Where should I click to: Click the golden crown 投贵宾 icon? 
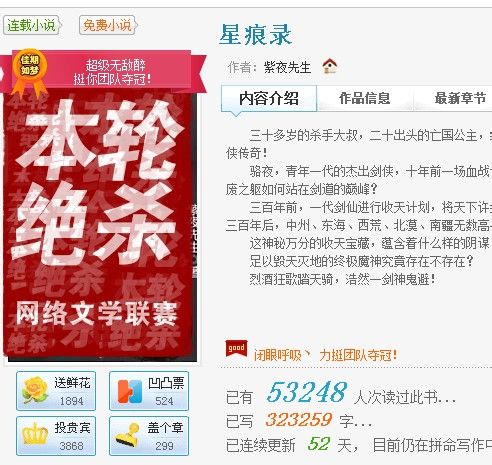[35, 434]
